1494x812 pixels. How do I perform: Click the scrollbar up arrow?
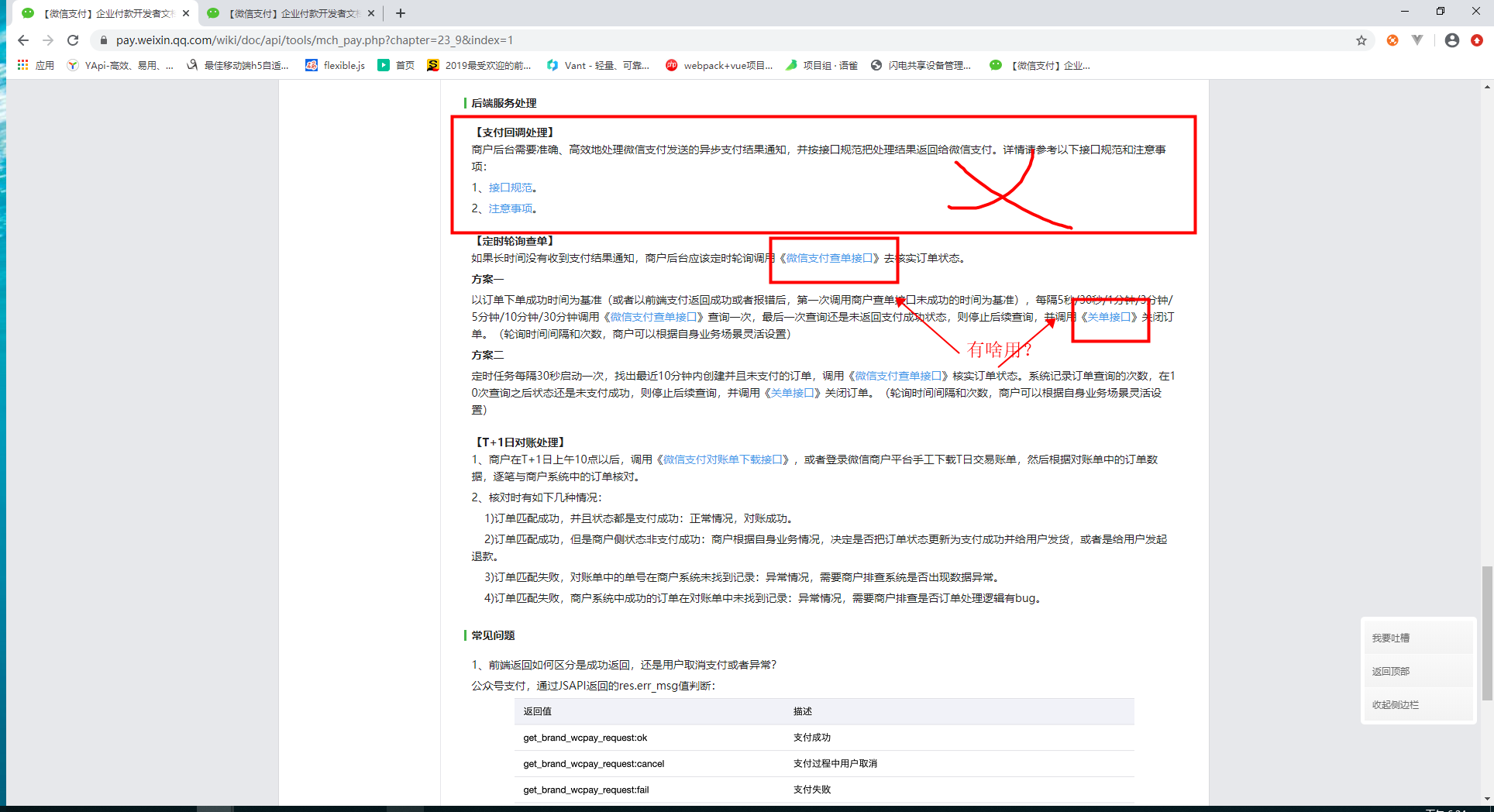[x=1486, y=86]
